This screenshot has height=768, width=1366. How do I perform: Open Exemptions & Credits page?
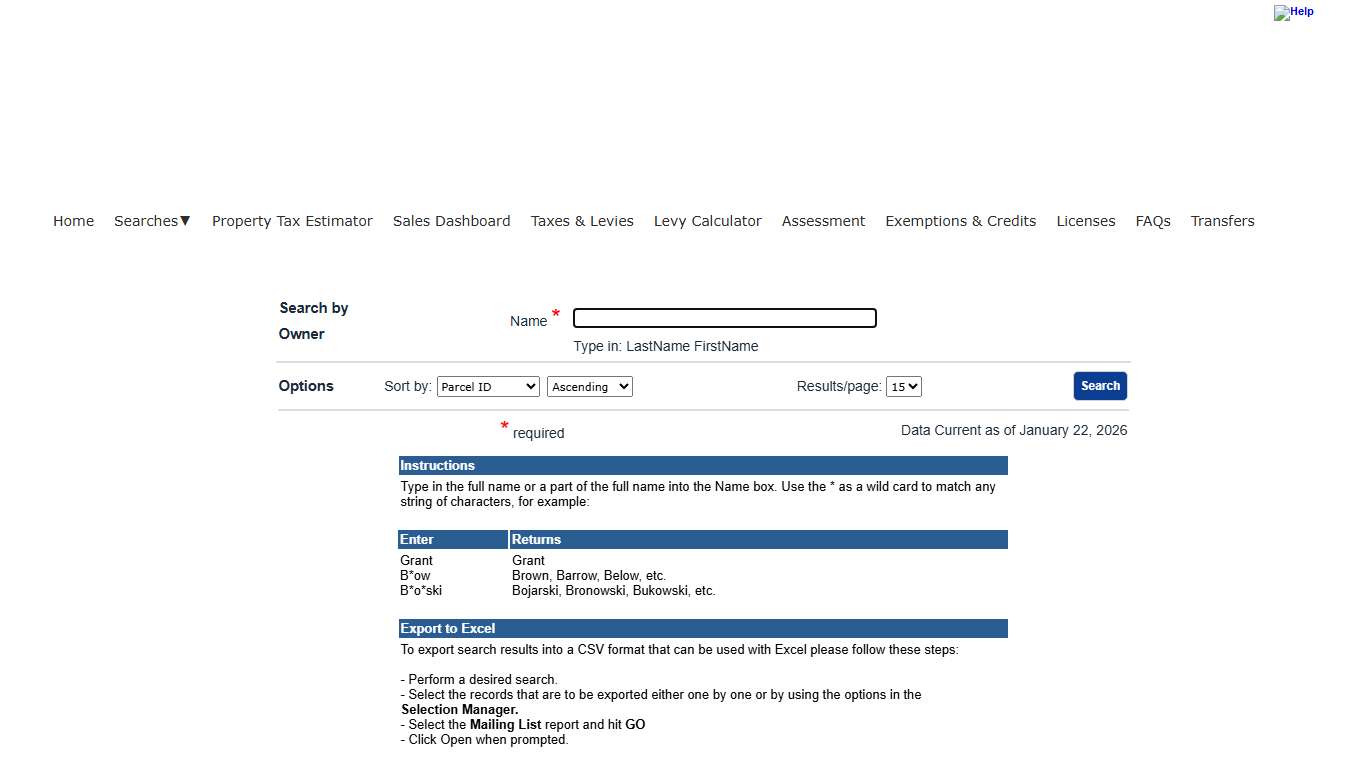(x=960, y=221)
